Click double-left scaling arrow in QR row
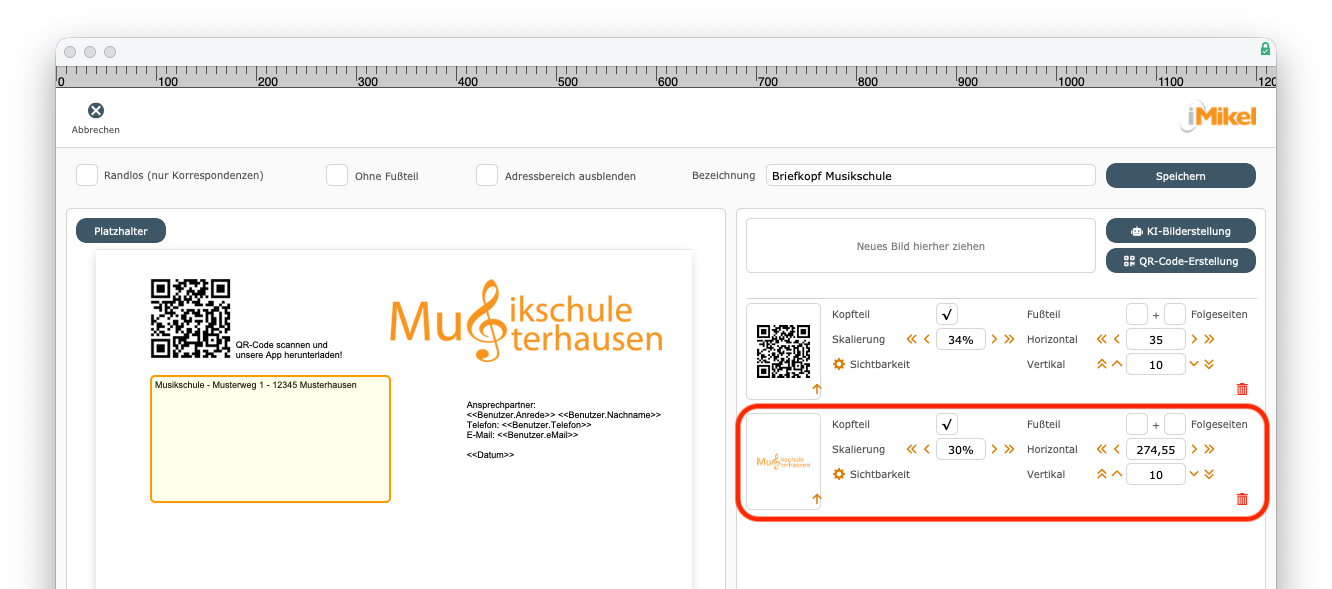Viewport: 1332px width, 589px height. coord(912,339)
